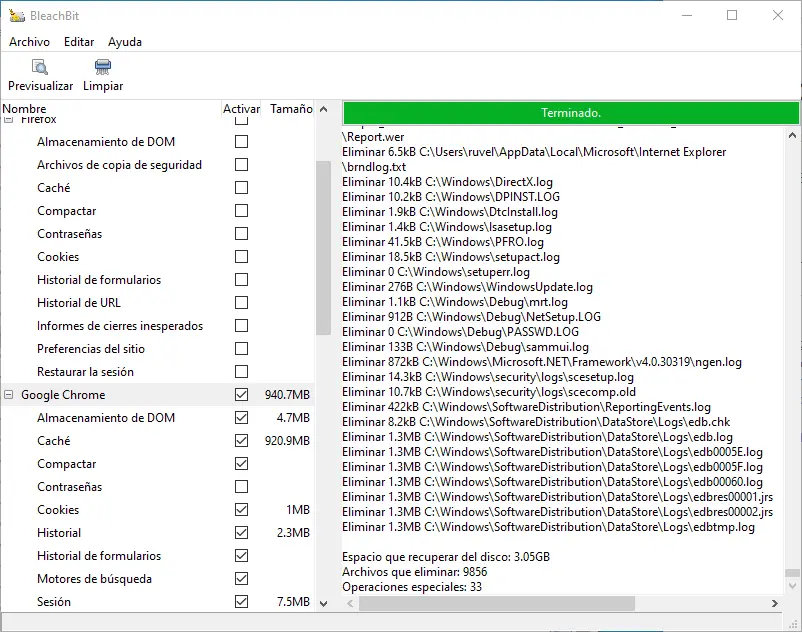Click the ReportingEvents.log log line
This screenshot has height=632, width=802.
tap(526, 407)
